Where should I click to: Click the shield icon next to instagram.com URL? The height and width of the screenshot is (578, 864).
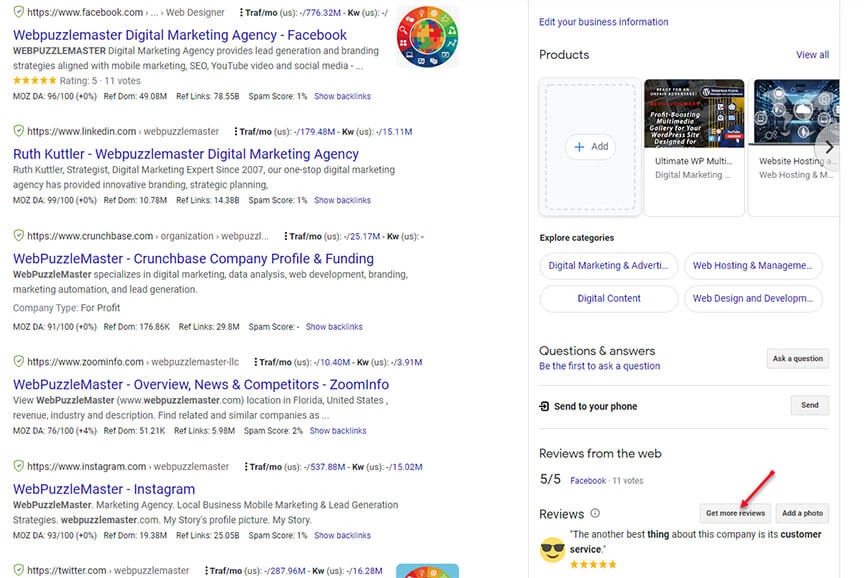18,466
